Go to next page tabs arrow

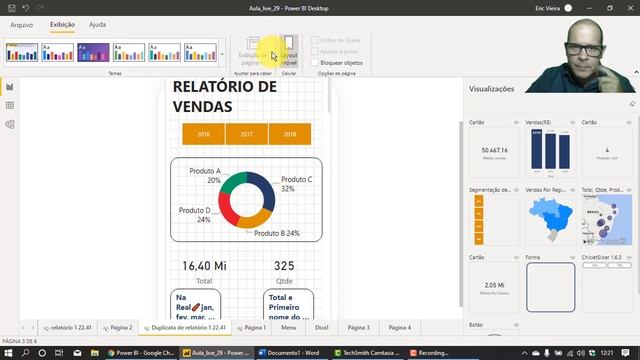click(33, 327)
